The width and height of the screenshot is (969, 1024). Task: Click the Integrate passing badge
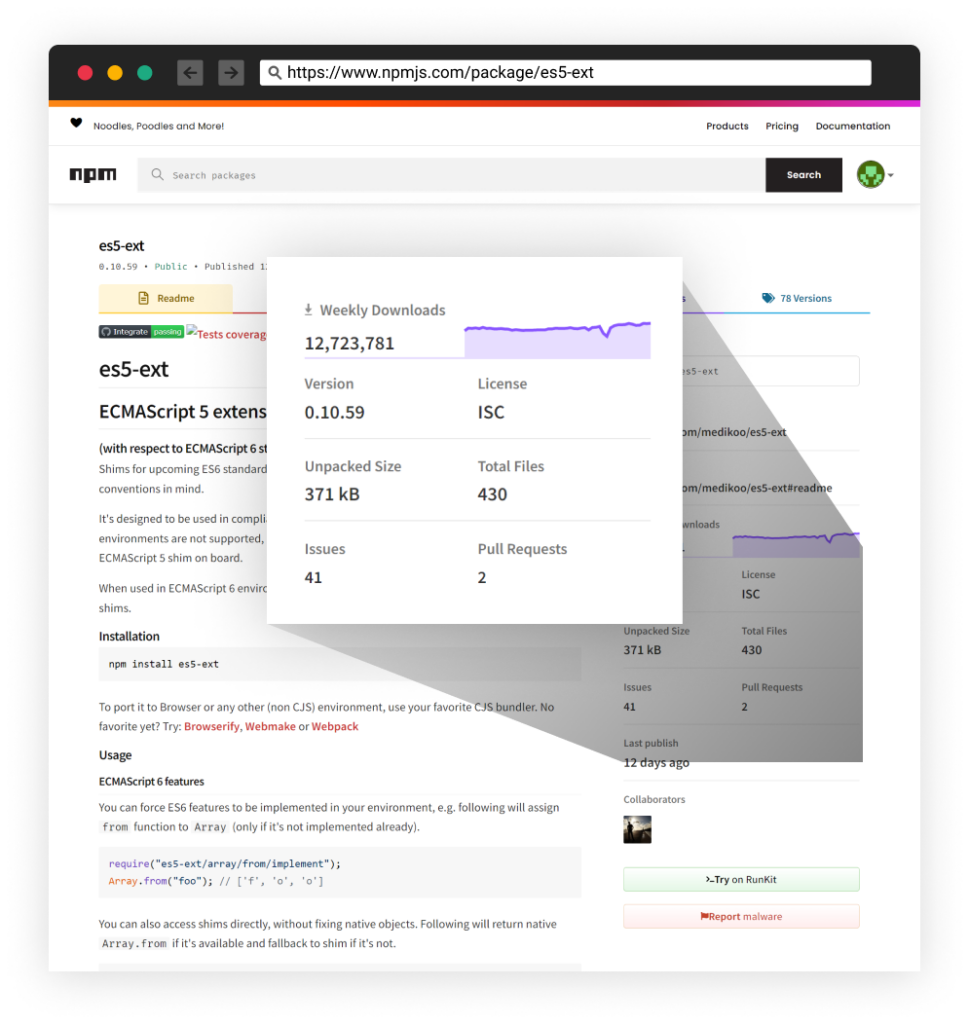pyautogui.click(x=141, y=332)
